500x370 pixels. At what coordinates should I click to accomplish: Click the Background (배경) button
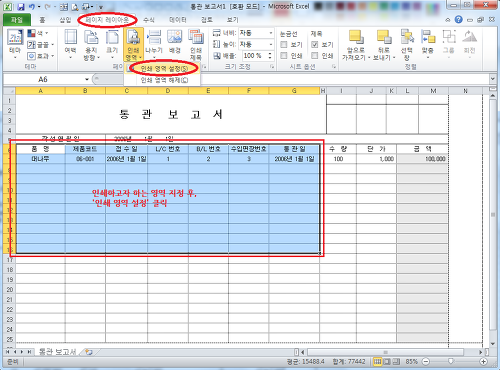pyautogui.click(x=174, y=42)
